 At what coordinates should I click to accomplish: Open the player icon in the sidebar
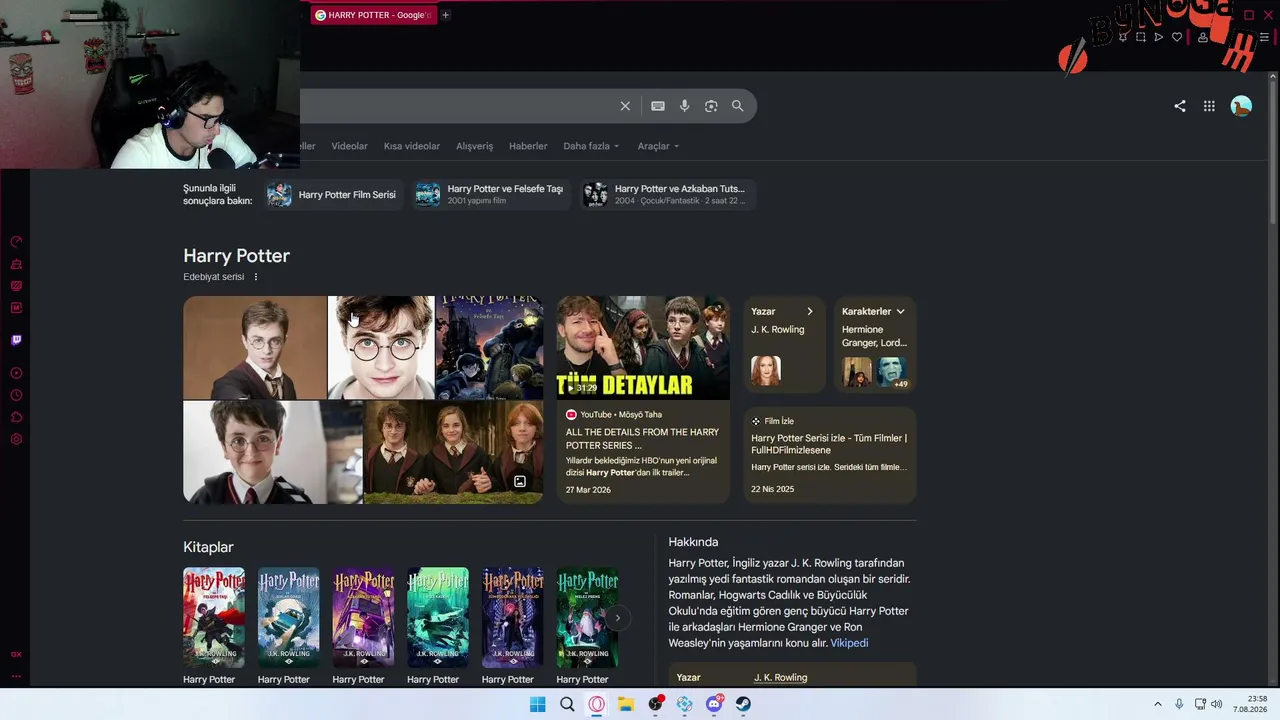(x=16, y=373)
